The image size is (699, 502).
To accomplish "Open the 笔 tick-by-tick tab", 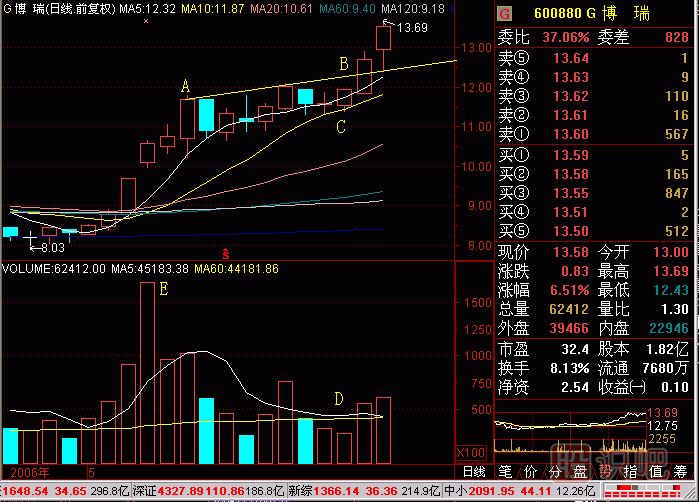I will [x=505, y=471].
